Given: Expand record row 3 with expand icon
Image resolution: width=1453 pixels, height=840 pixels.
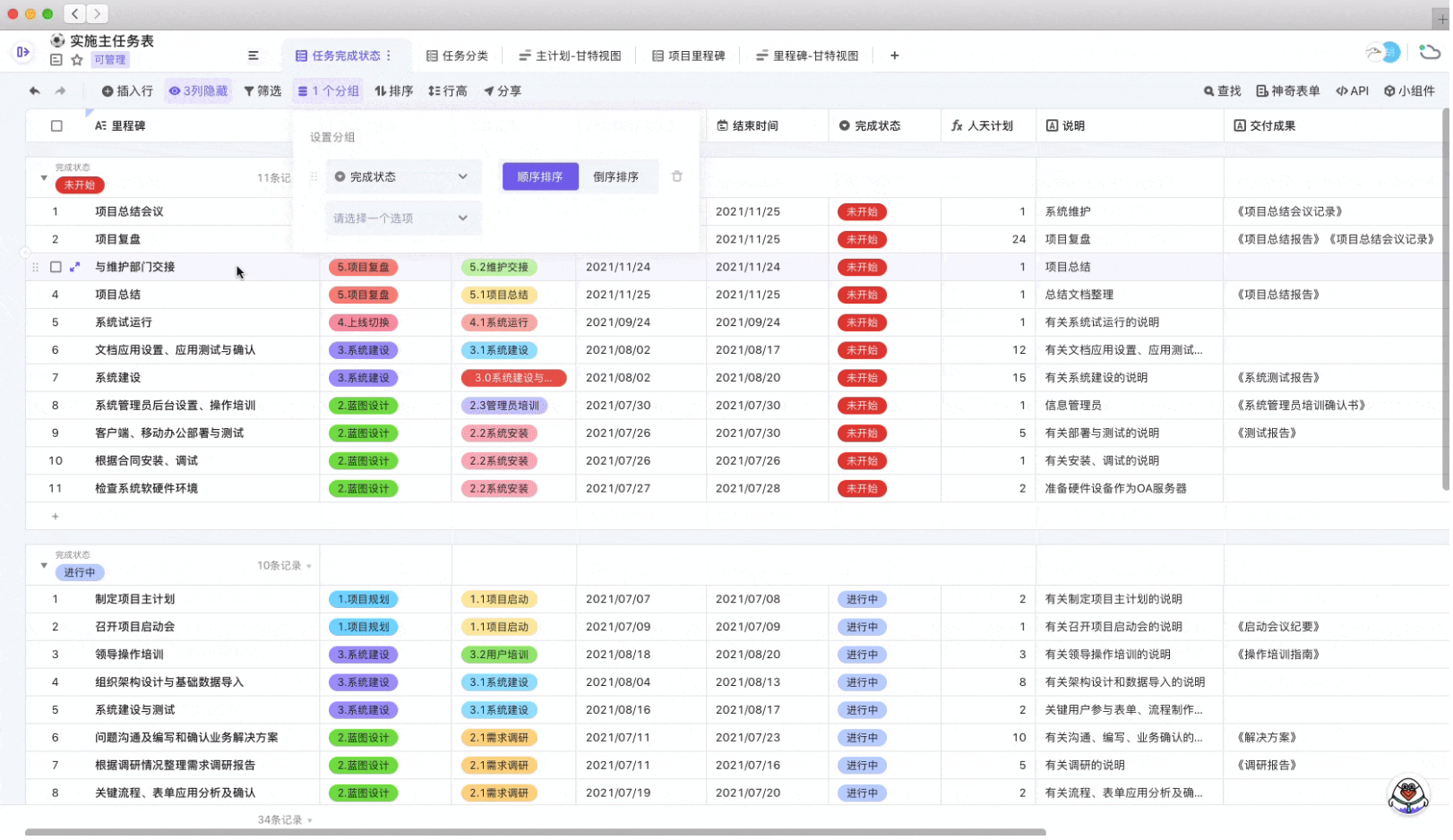Looking at the screenshot, I should pyautogui.click(x=75, y=267).
